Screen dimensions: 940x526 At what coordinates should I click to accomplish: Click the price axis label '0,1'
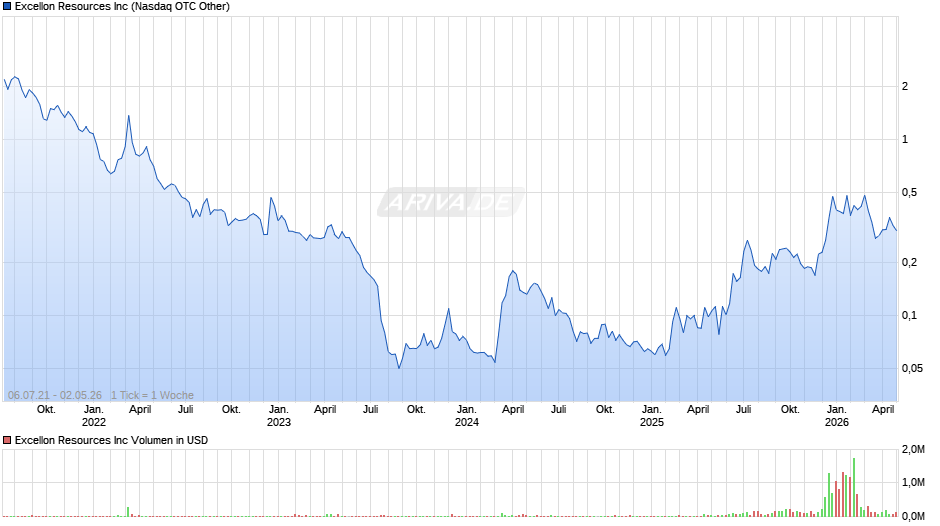[909, 315]
